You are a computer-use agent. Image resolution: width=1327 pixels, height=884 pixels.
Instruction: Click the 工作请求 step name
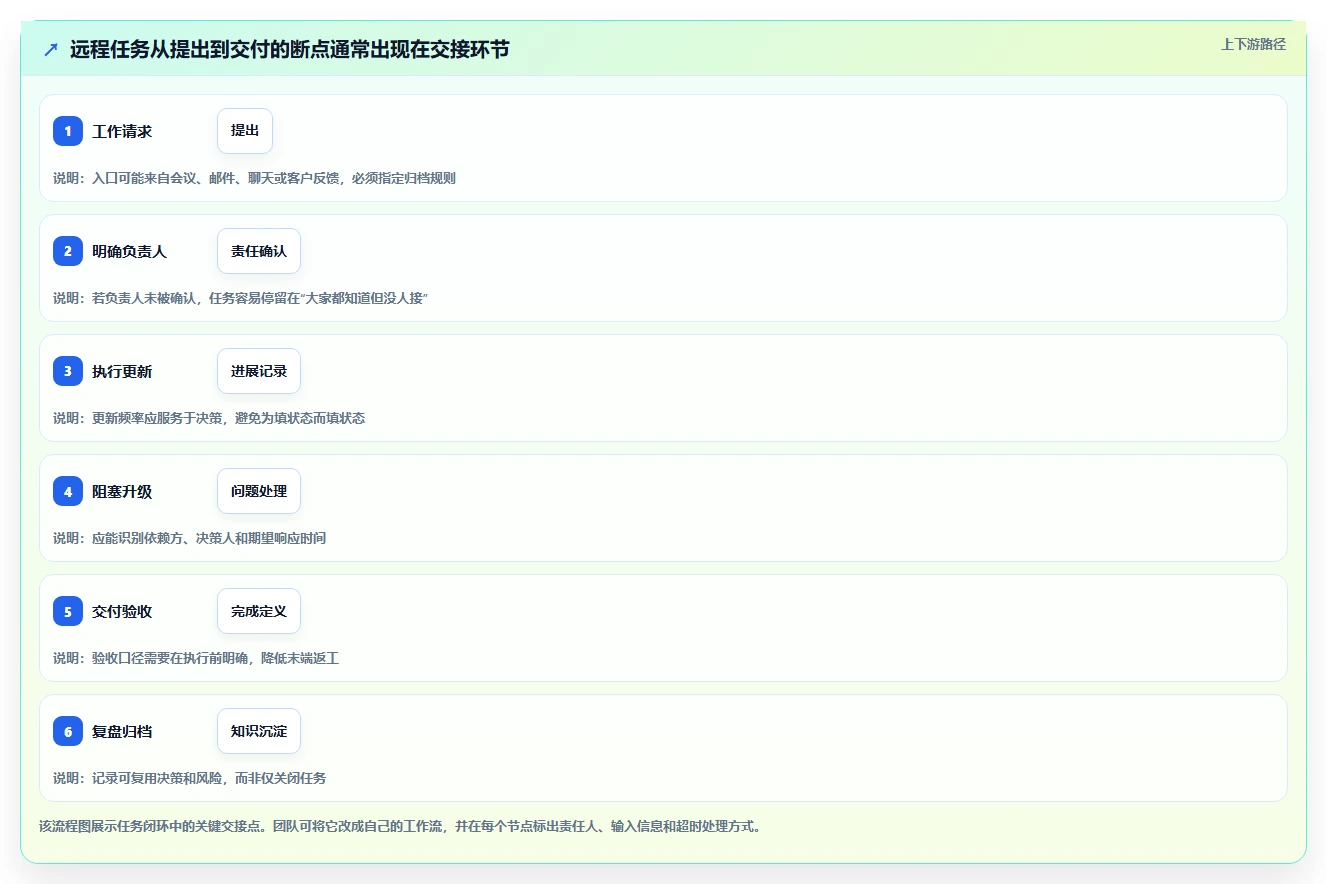pos(122,131)
